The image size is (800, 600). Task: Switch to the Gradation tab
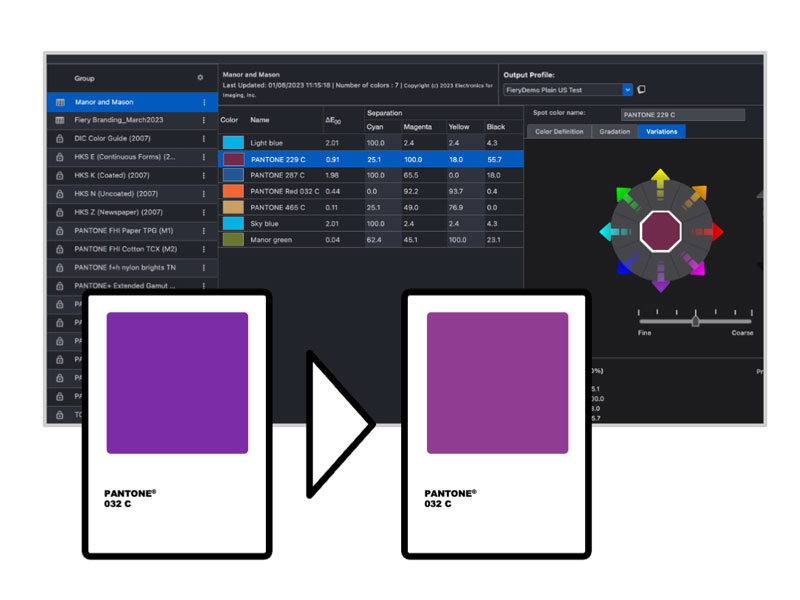point(614,132)
